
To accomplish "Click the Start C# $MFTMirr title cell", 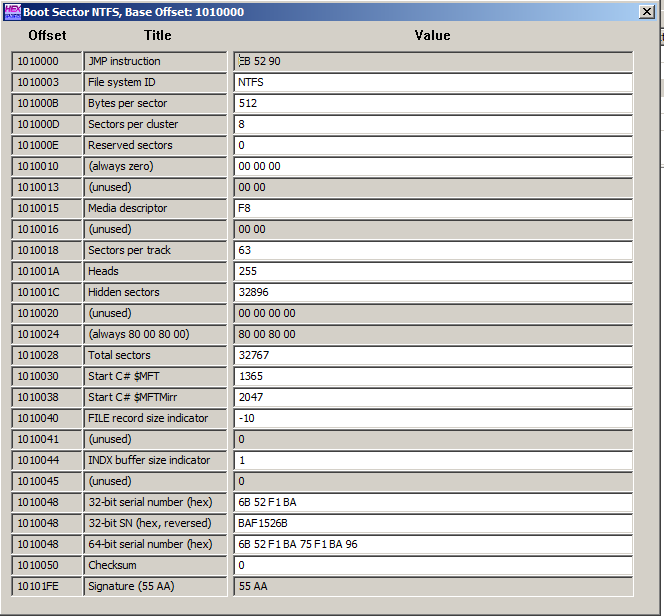I will click(155, 398).
